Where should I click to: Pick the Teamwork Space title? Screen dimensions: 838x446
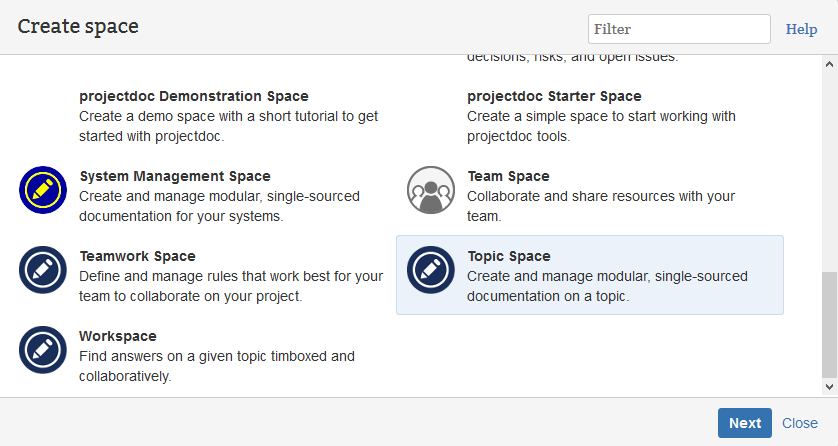[137, 257]
